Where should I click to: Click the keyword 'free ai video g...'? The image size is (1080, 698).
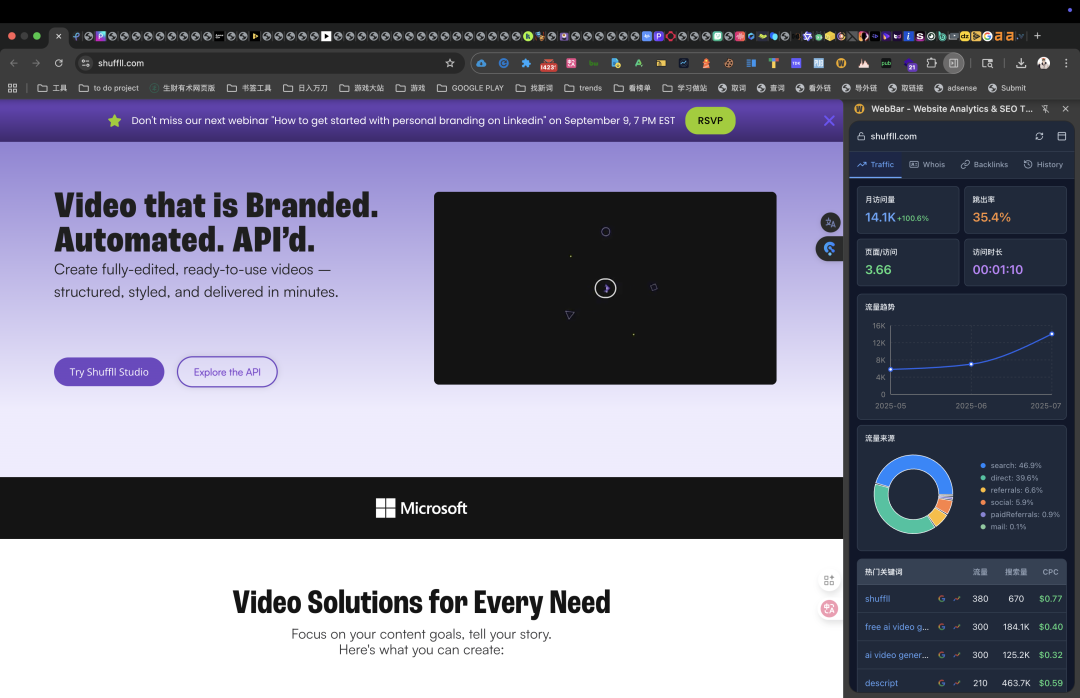897,627
